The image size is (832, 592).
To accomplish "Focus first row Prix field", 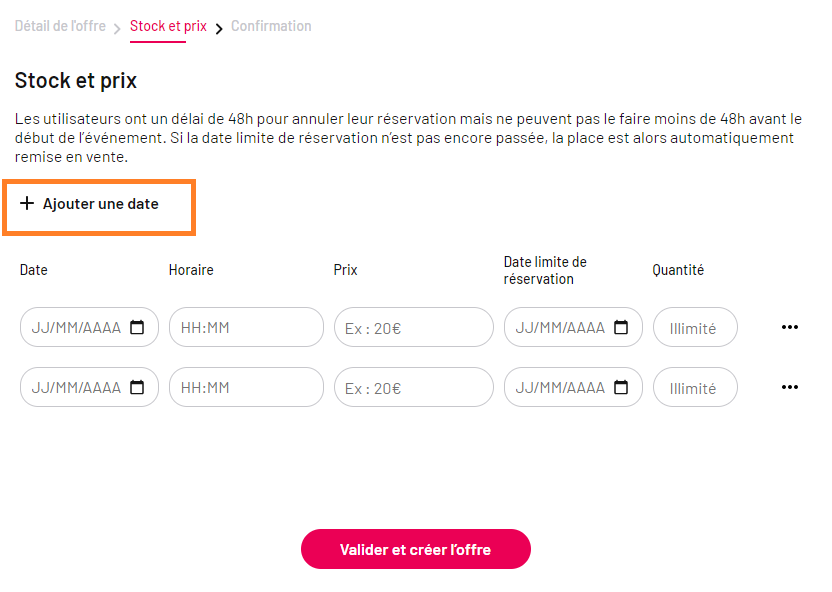I will click(414, 327).
